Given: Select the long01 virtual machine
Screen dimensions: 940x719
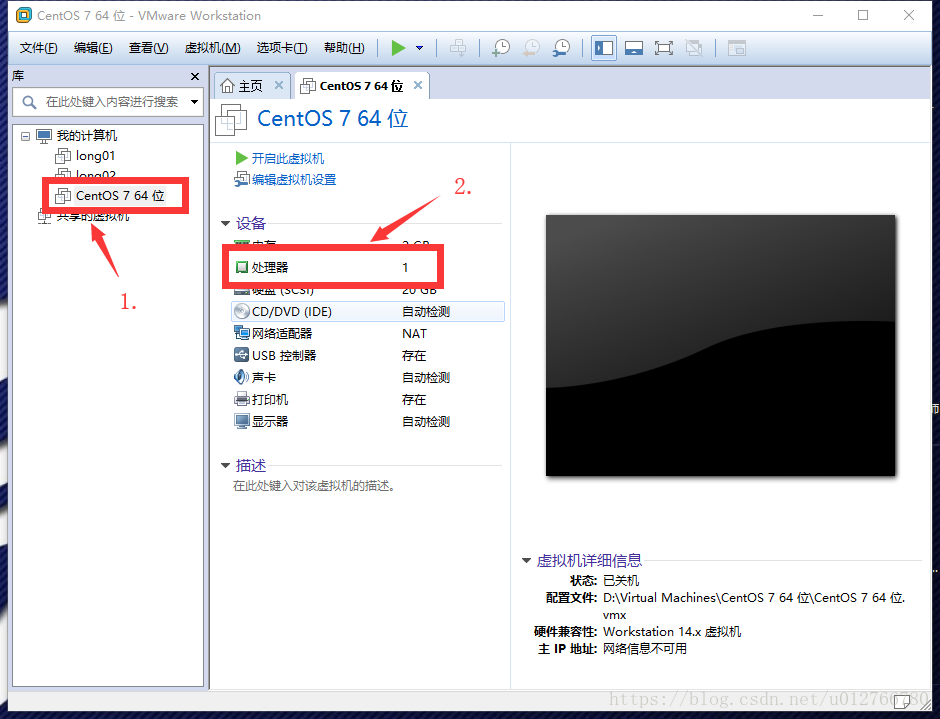Looking at the screenshot, I should (x=95, y=156).
